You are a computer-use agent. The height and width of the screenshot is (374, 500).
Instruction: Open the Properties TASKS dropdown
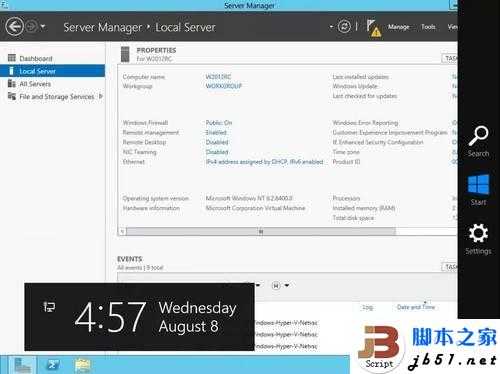coord(450,58)
